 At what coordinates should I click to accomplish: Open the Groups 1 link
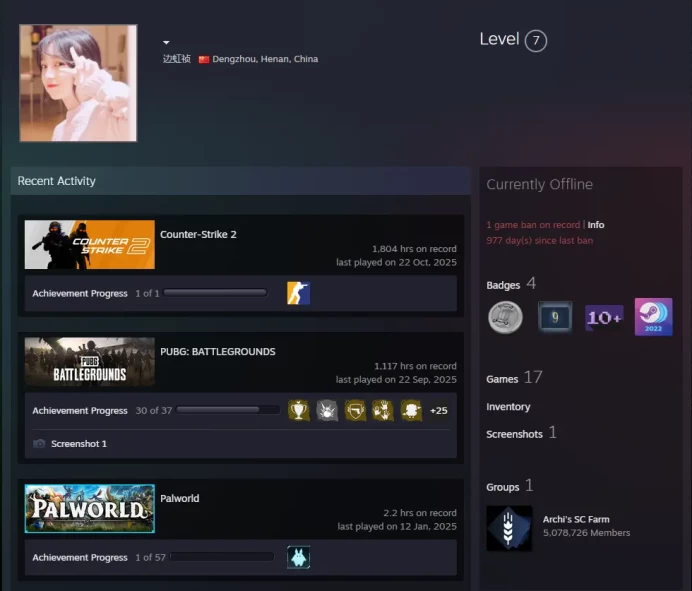point(510,486)
